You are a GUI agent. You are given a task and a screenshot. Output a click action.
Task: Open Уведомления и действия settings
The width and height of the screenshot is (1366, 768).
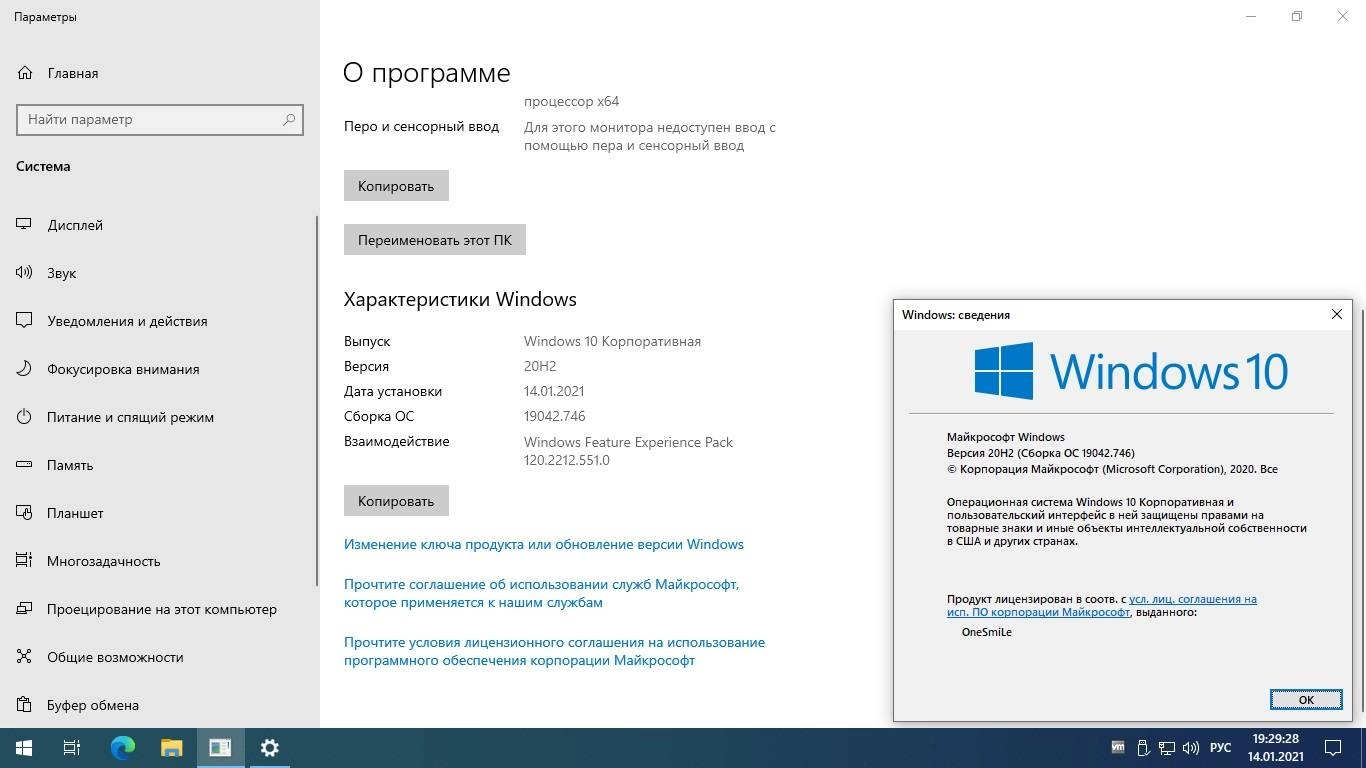(x=127, y=321)
